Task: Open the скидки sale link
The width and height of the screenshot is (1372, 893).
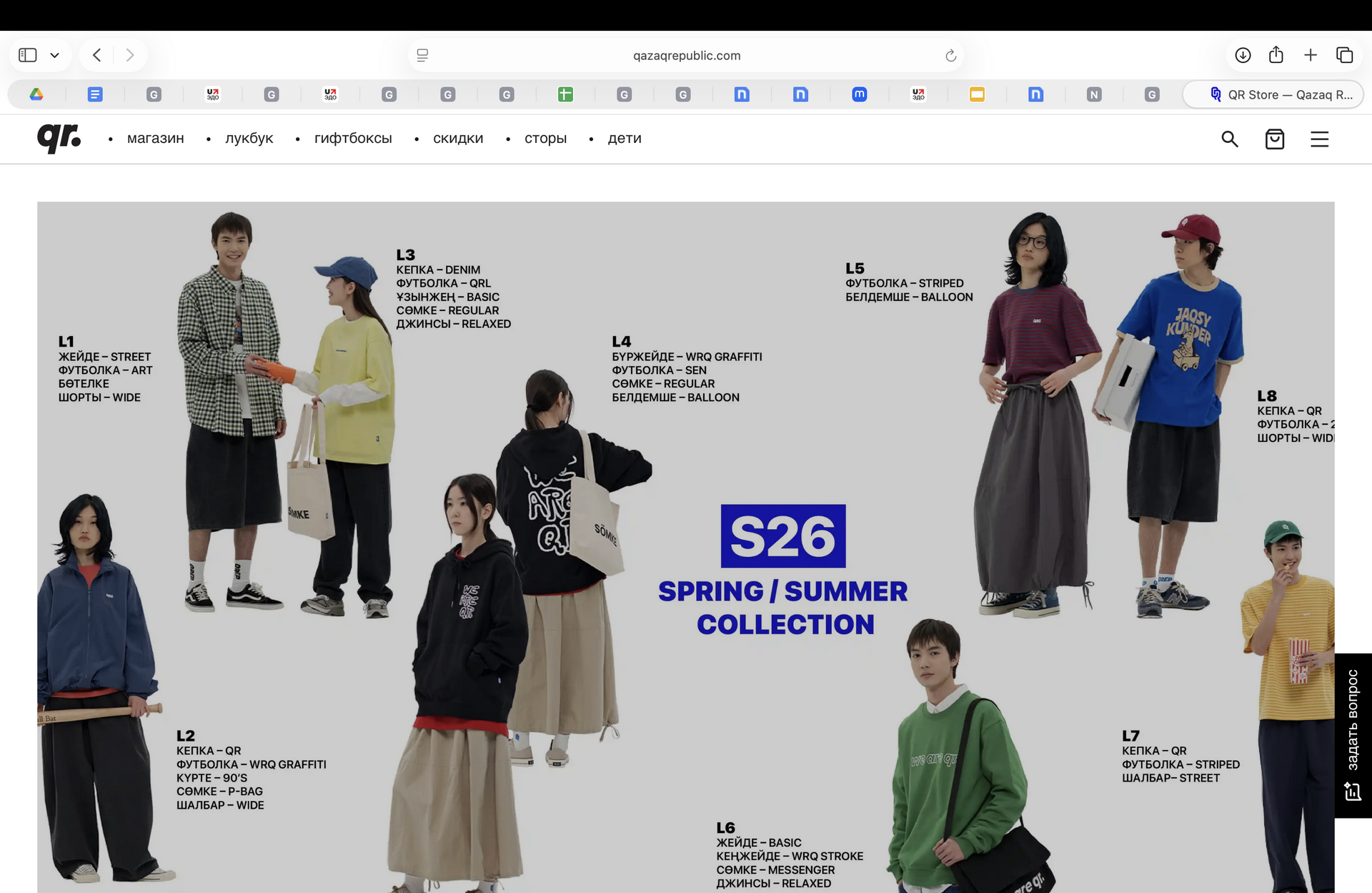Action: tap(457, 138)
